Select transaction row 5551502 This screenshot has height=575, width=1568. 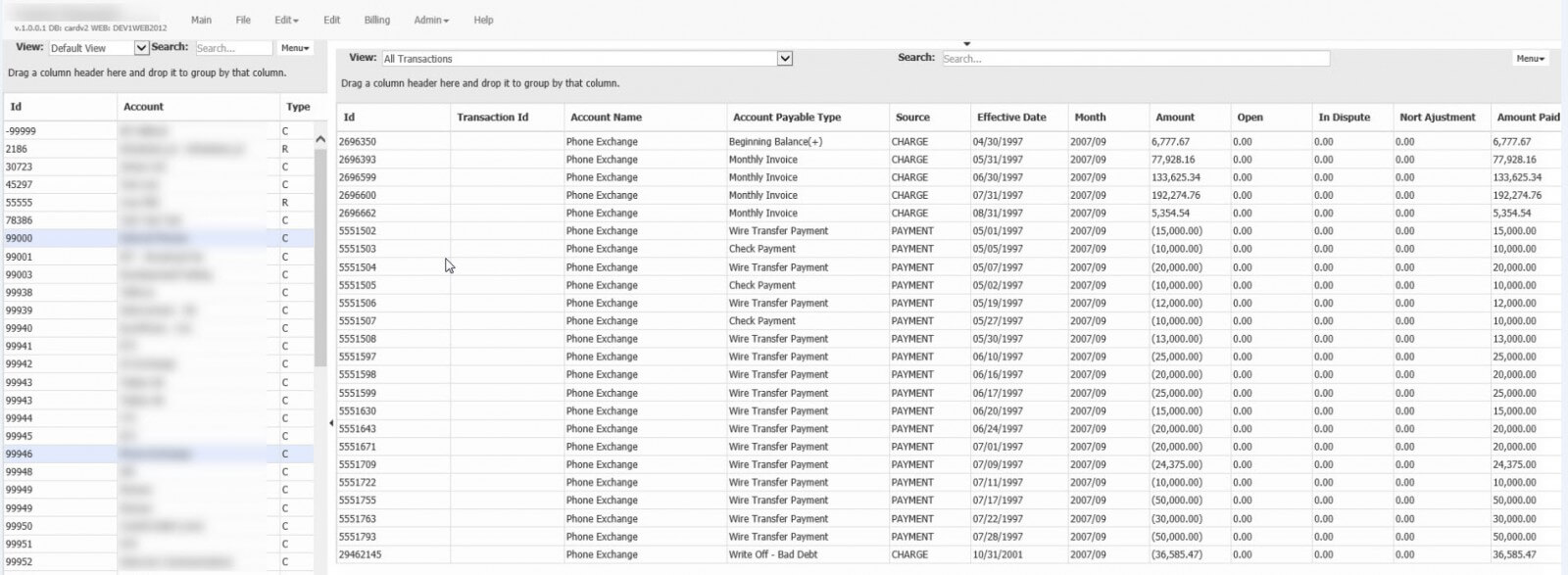pos(949,231)
